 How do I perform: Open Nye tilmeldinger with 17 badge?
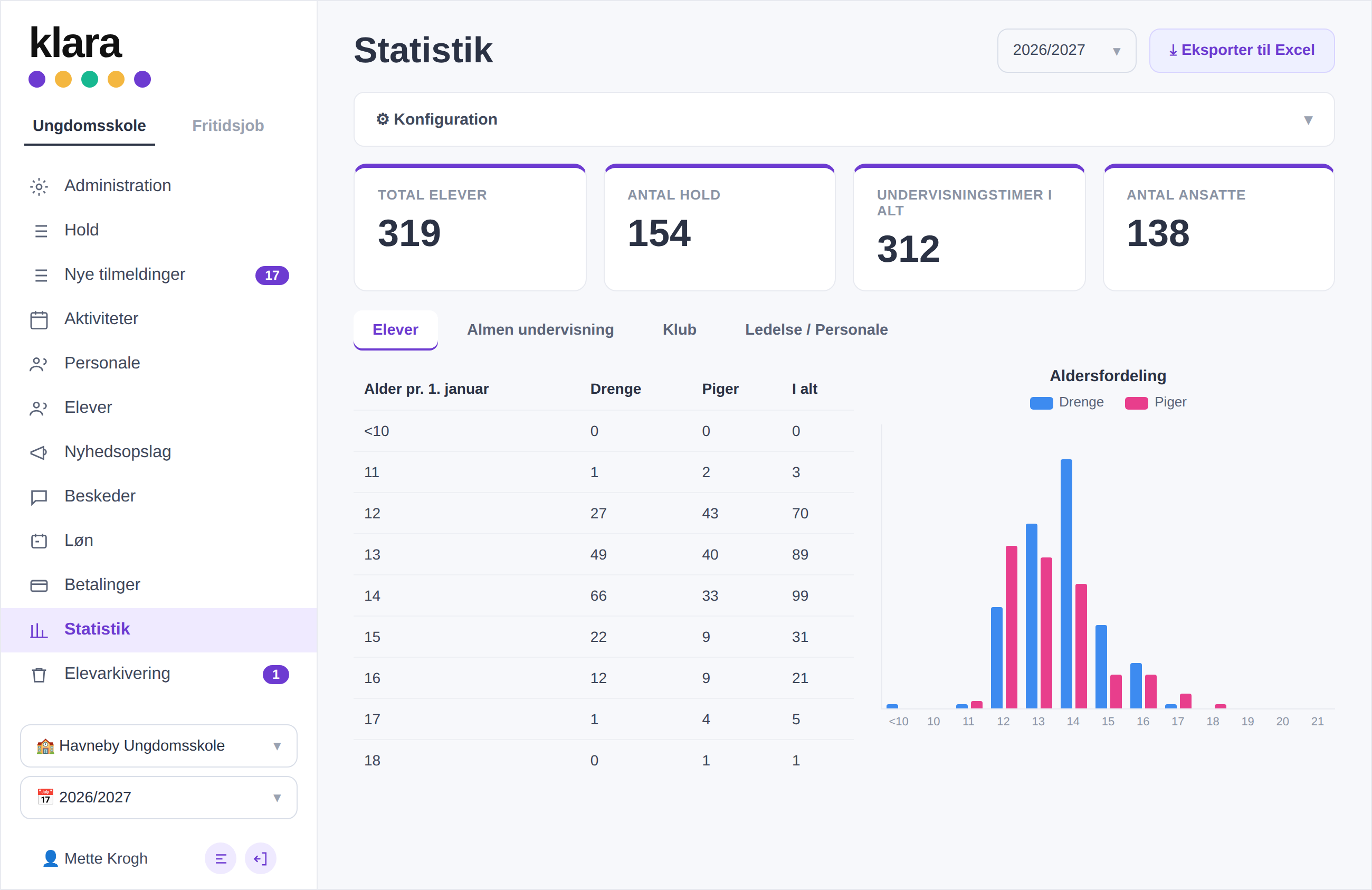158,274
